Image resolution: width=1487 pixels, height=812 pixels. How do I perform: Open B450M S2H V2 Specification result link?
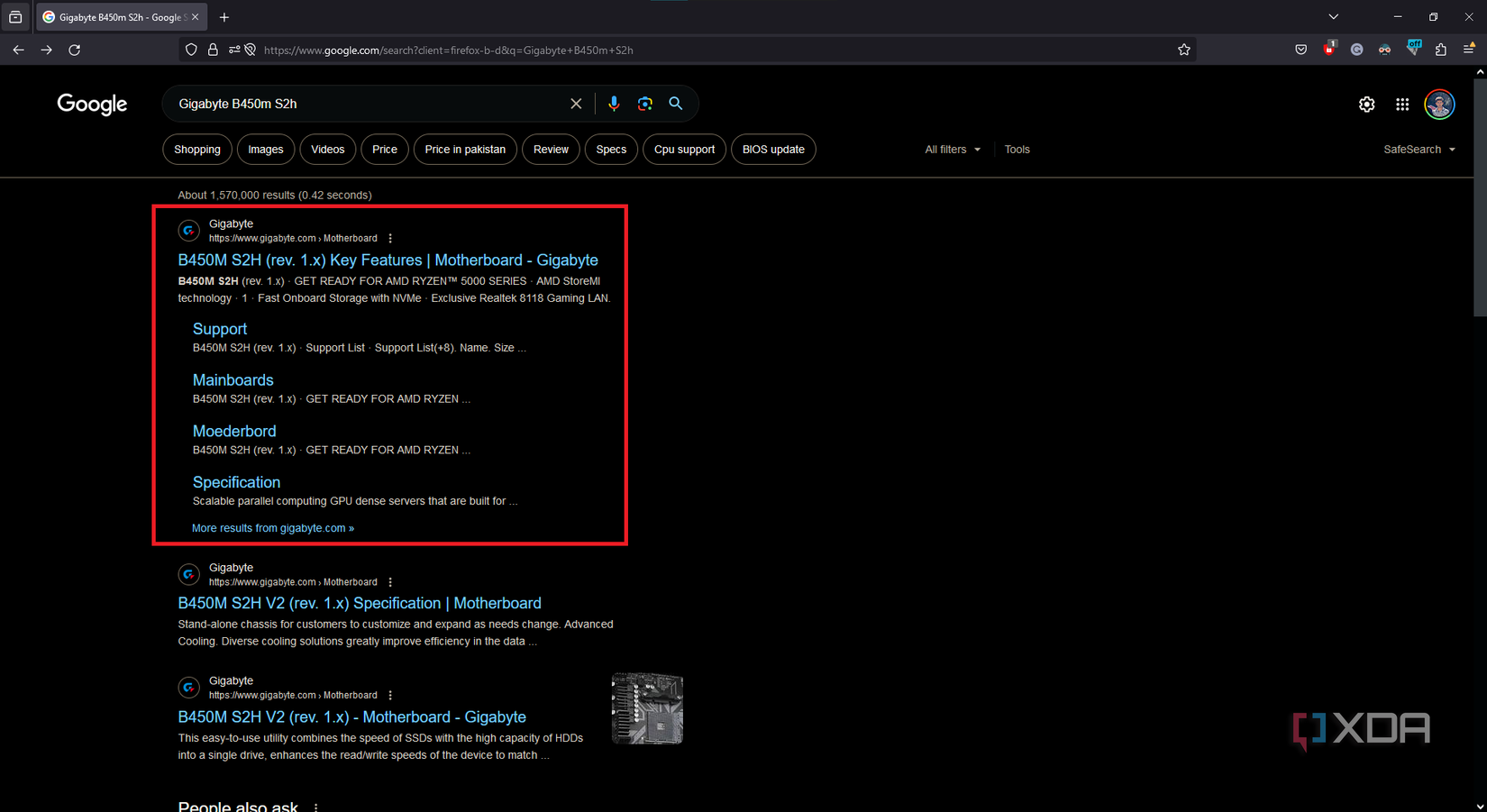[360, 604]
